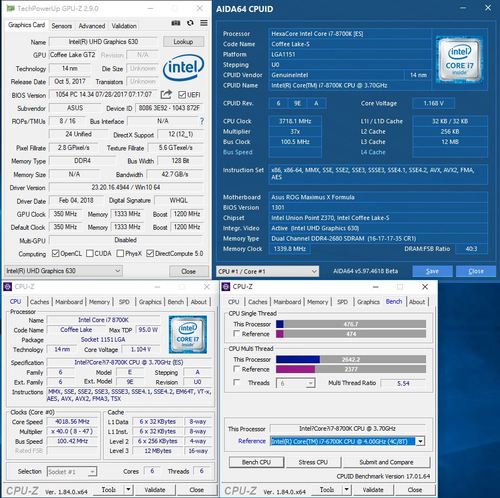Viewport: 500px width, 498px height.
Task: Open the GPU-Z hamburger menu icon
Action: tap(204, 23)
